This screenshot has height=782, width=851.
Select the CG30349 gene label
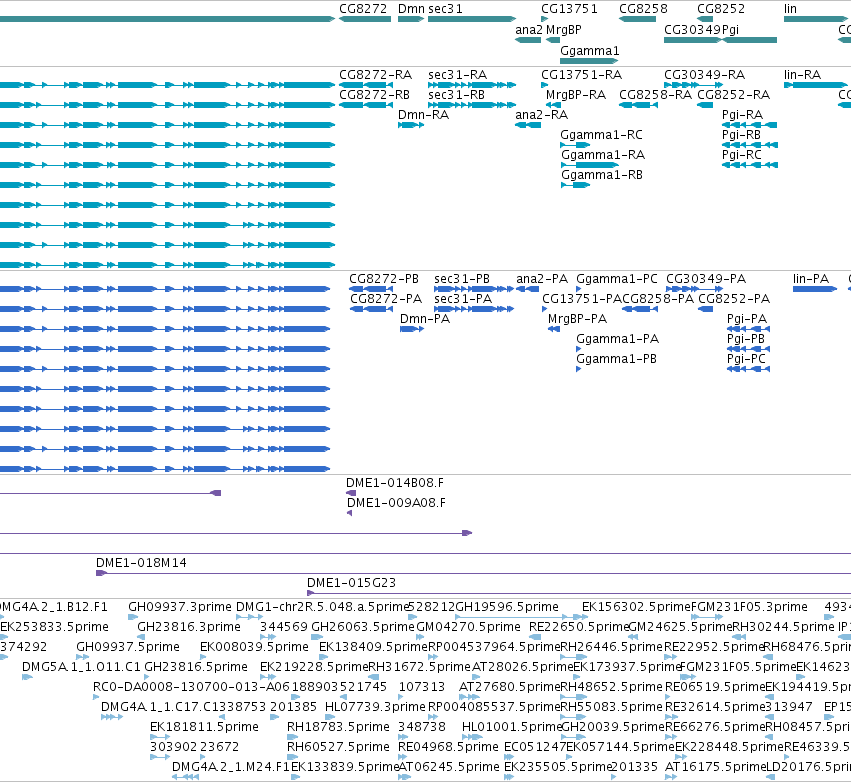[693, 29]
